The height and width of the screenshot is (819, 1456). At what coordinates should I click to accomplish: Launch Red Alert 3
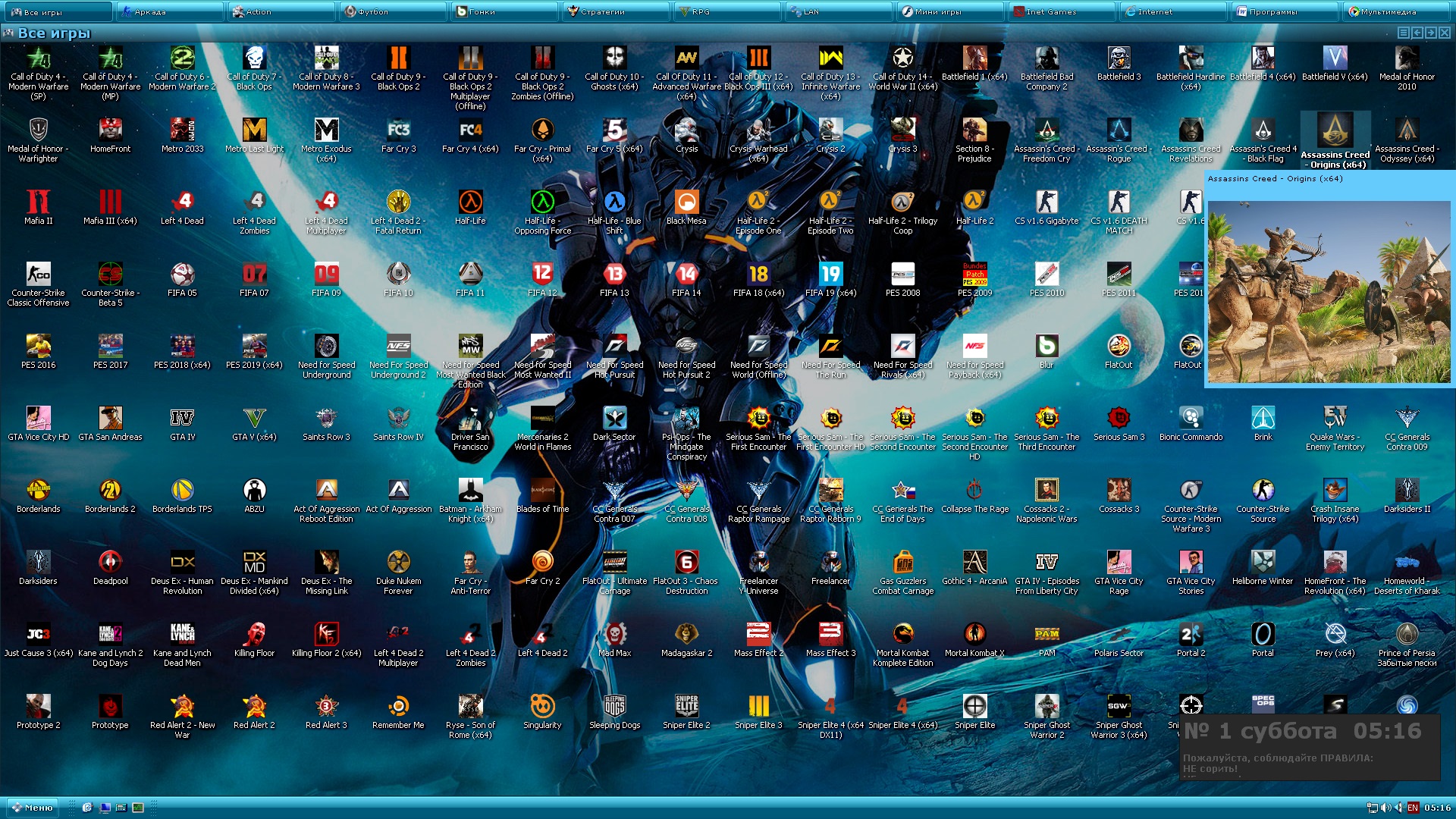(326, 712)
